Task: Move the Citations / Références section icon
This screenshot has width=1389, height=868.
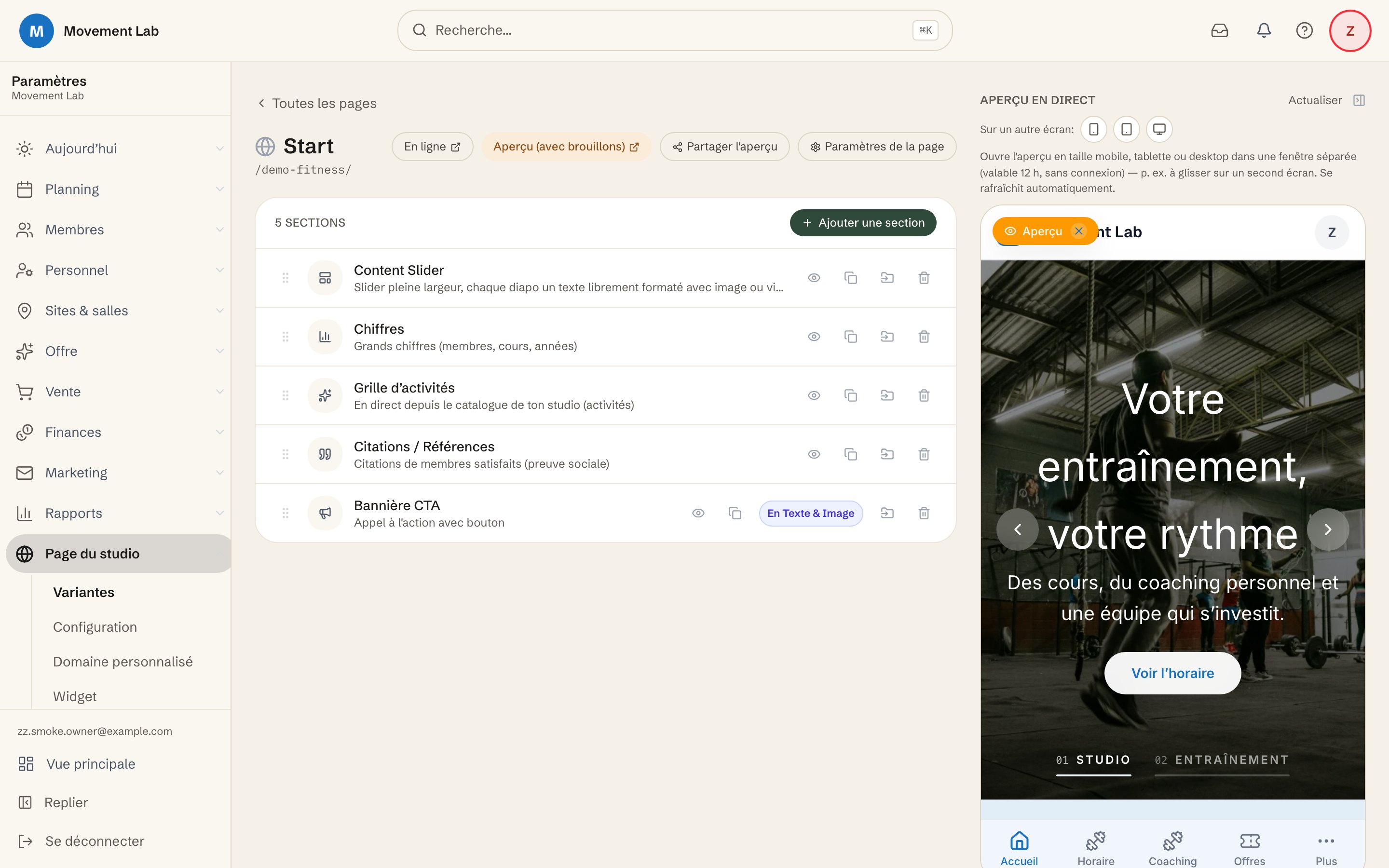Action: pyautogui.click(x=887, y=455)
